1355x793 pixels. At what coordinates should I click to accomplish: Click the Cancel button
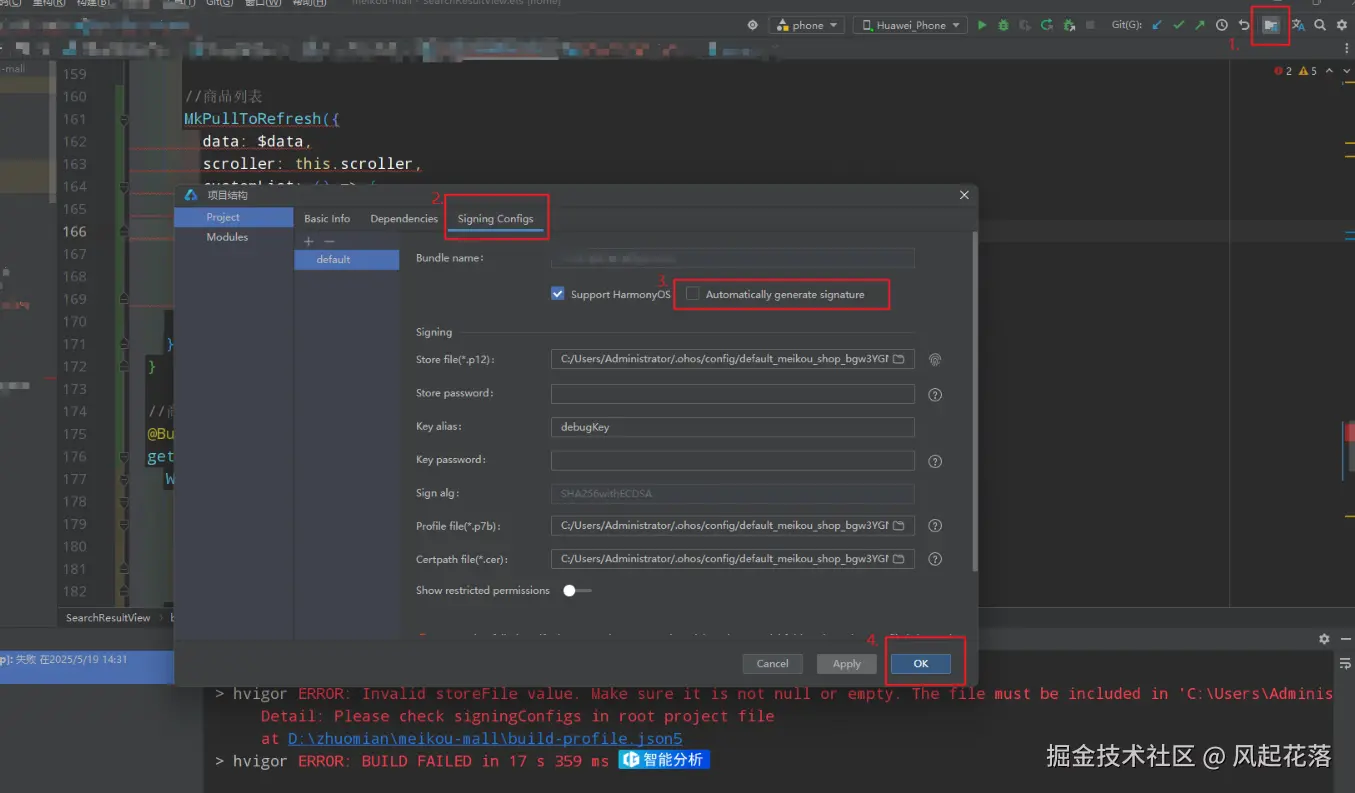click(x=772, y=663)
